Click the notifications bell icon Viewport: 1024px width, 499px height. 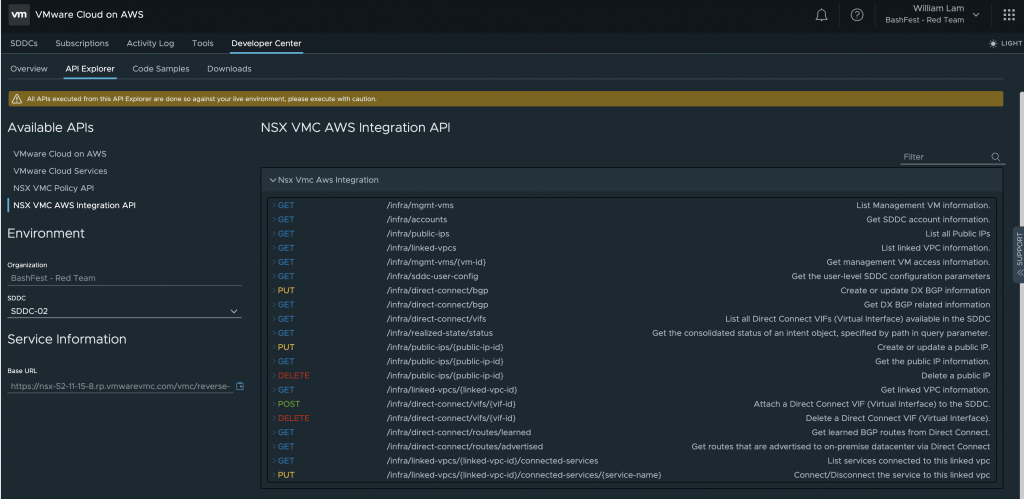[821, 15]
